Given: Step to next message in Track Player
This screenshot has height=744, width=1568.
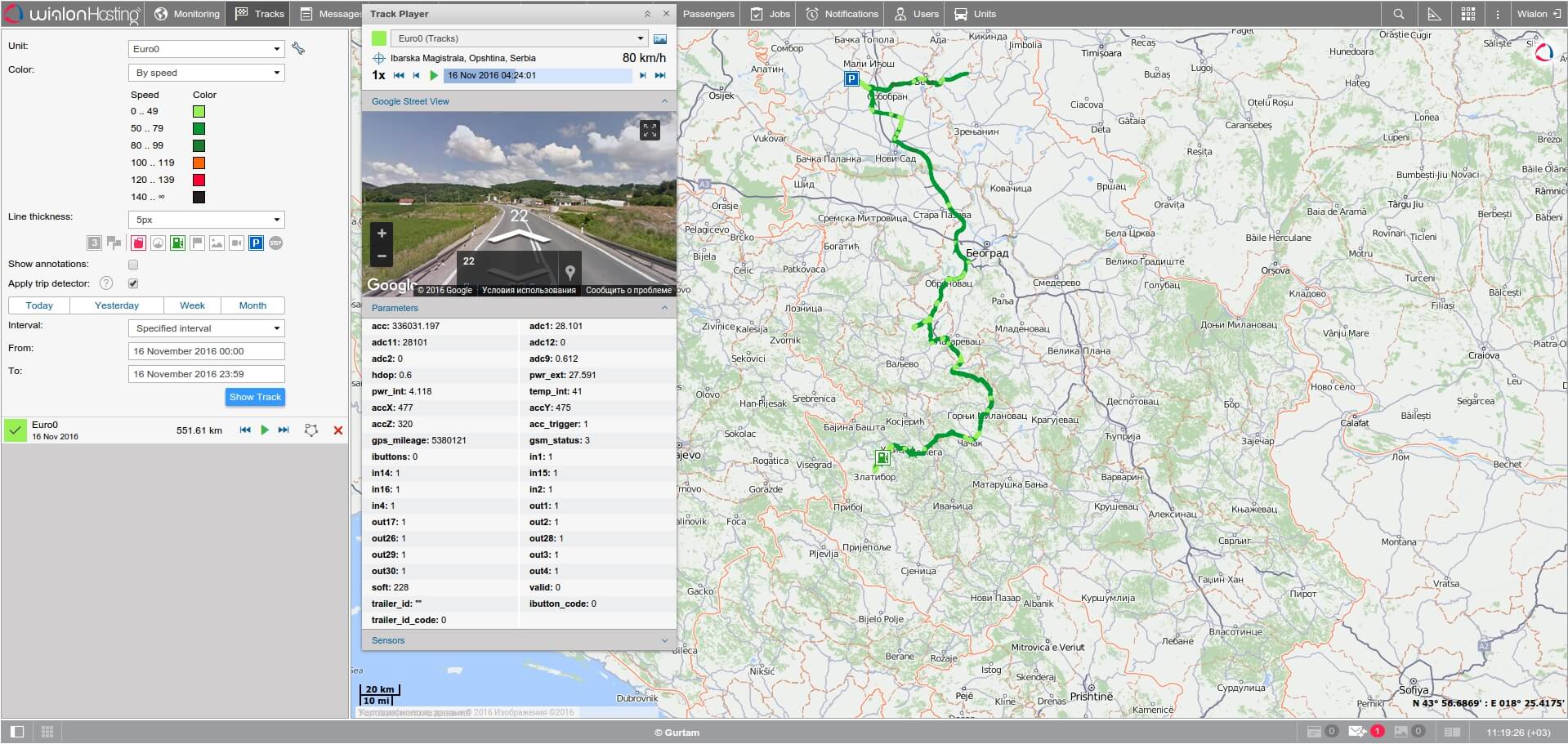Looking at the screenshot, I should coord(643,75).
